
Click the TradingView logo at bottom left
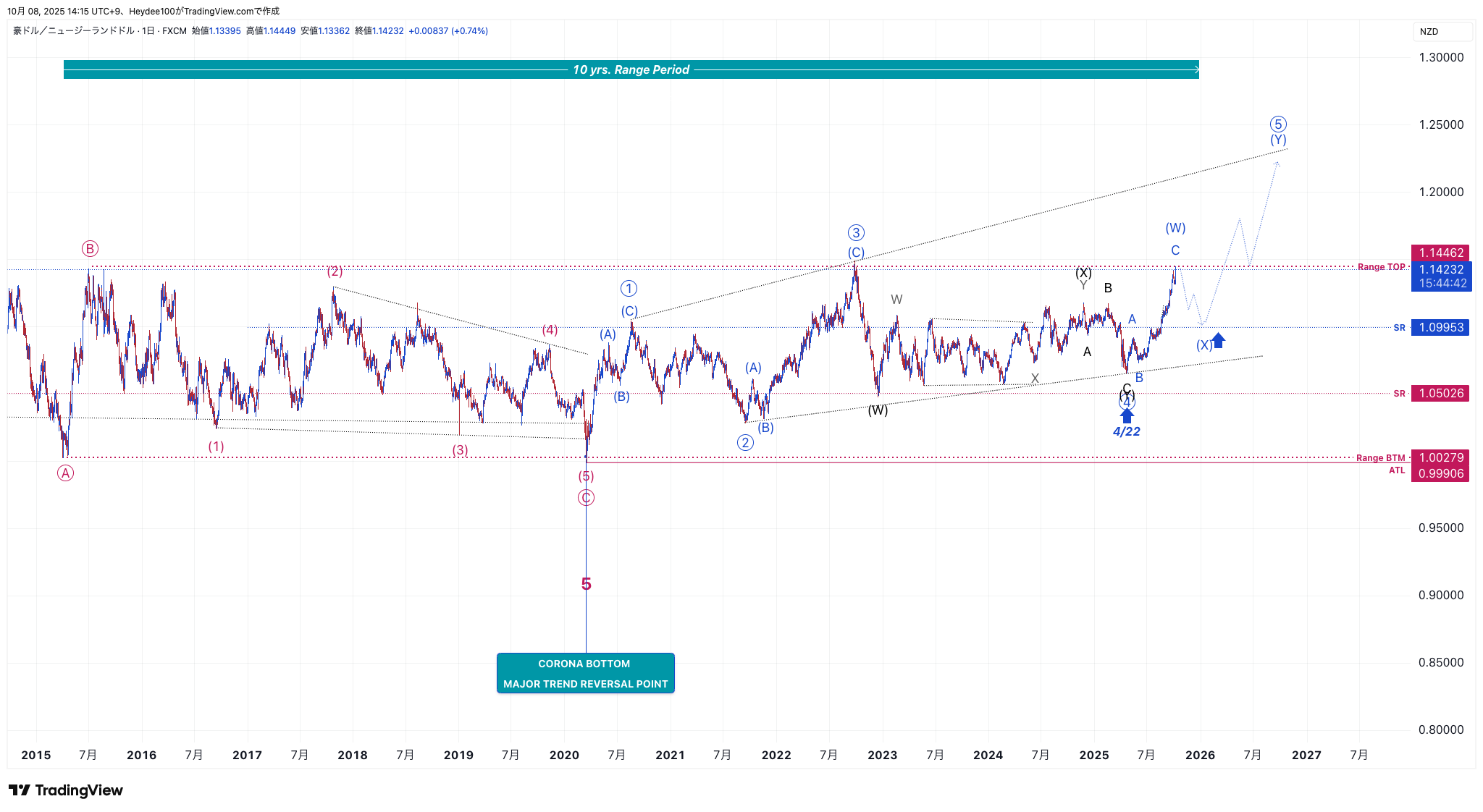[66, 790]
